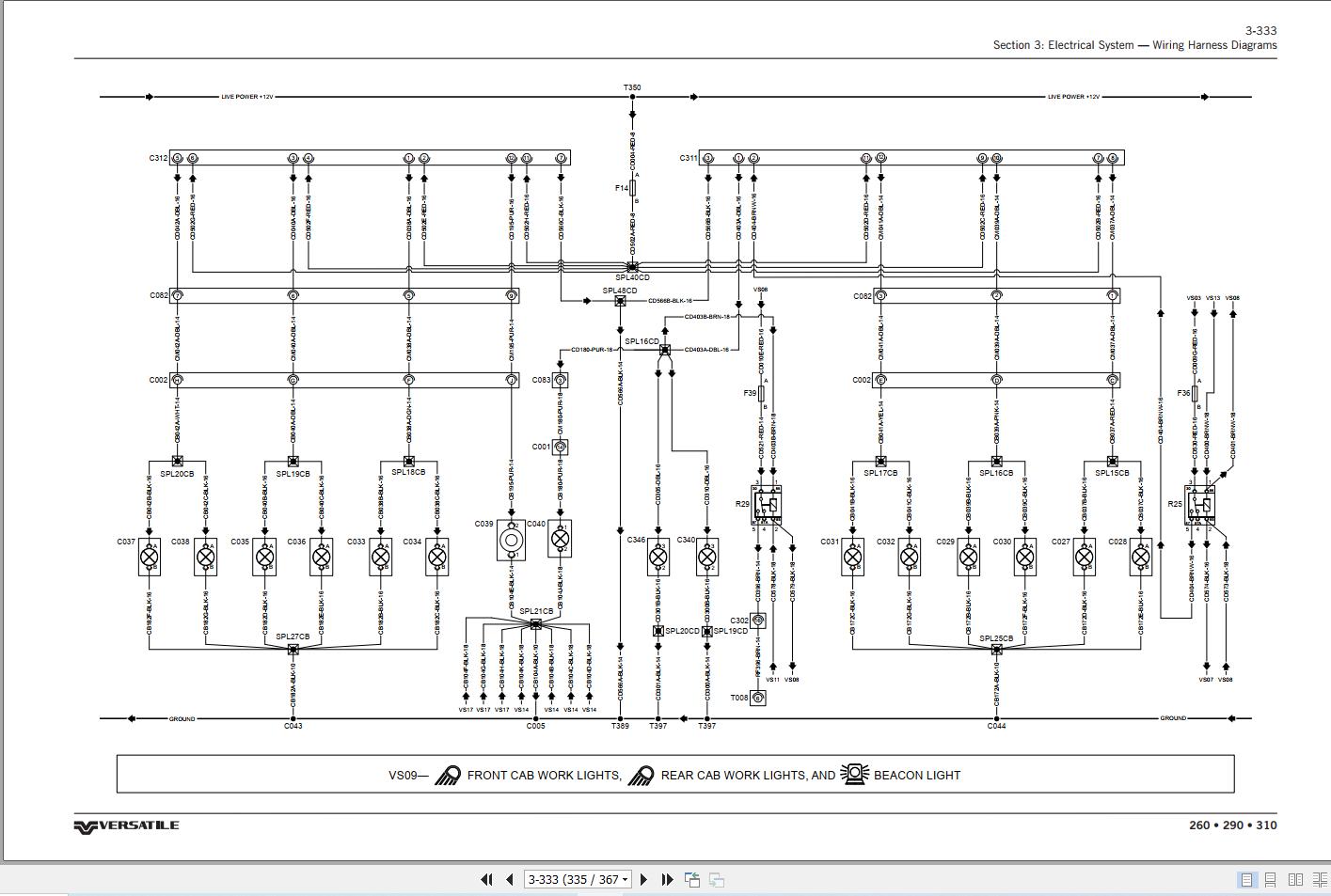This screenshot has height=896, width=1331.
Task: Click the "VS11" reference label
Action: tap(772, 679)
